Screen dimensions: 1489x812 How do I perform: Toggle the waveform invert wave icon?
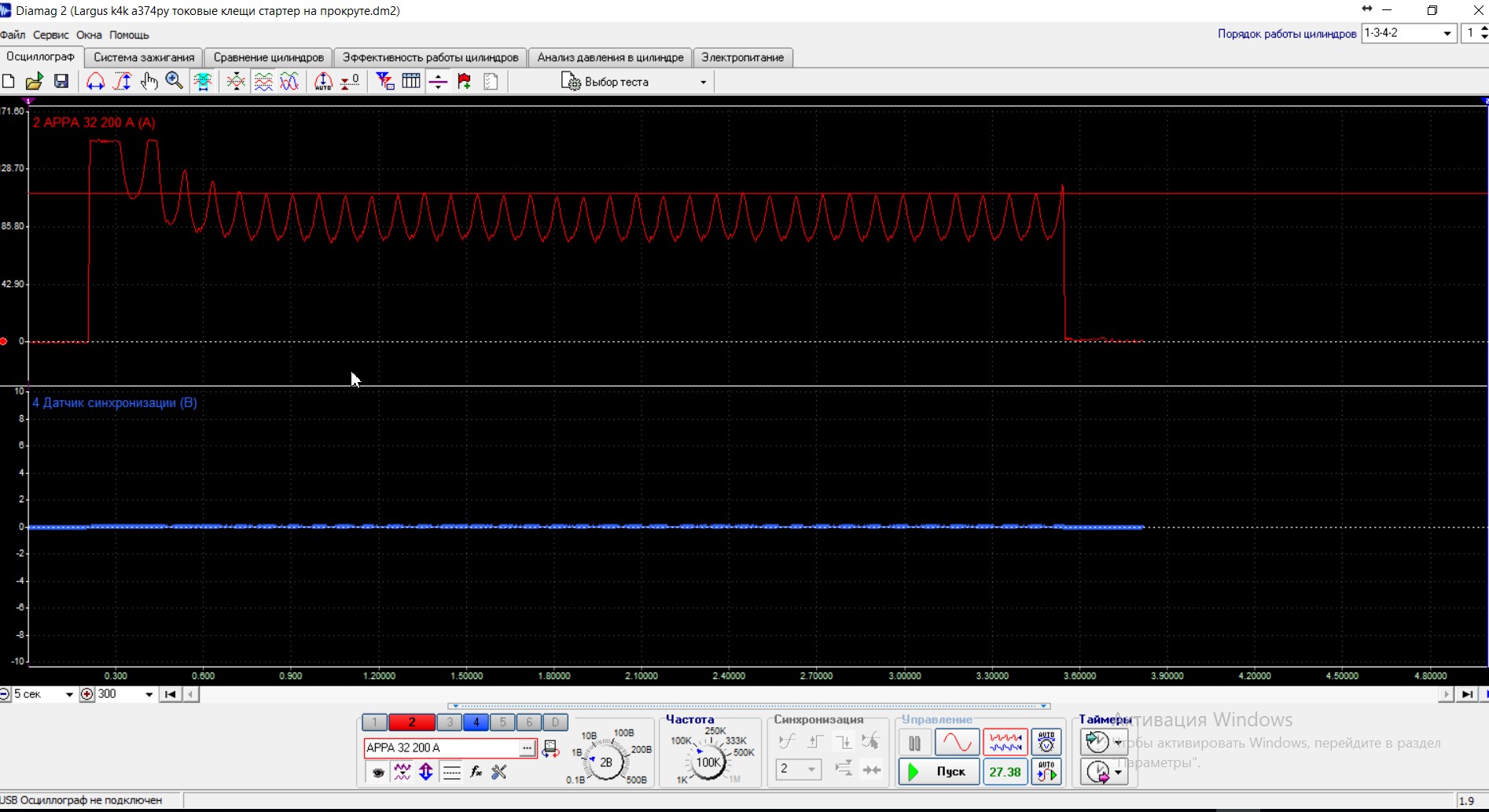402,772
